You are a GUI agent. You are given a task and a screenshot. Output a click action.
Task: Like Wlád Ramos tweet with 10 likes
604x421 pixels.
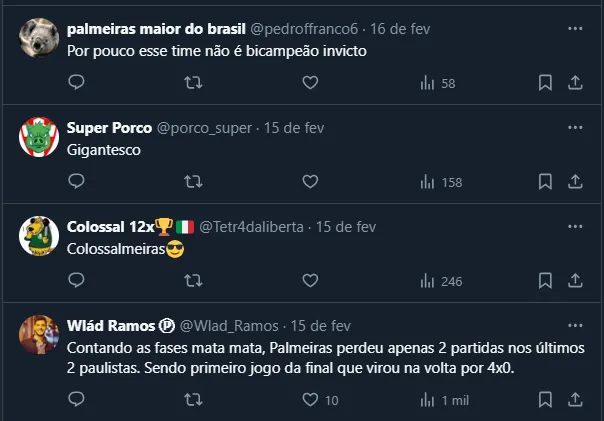310,400
